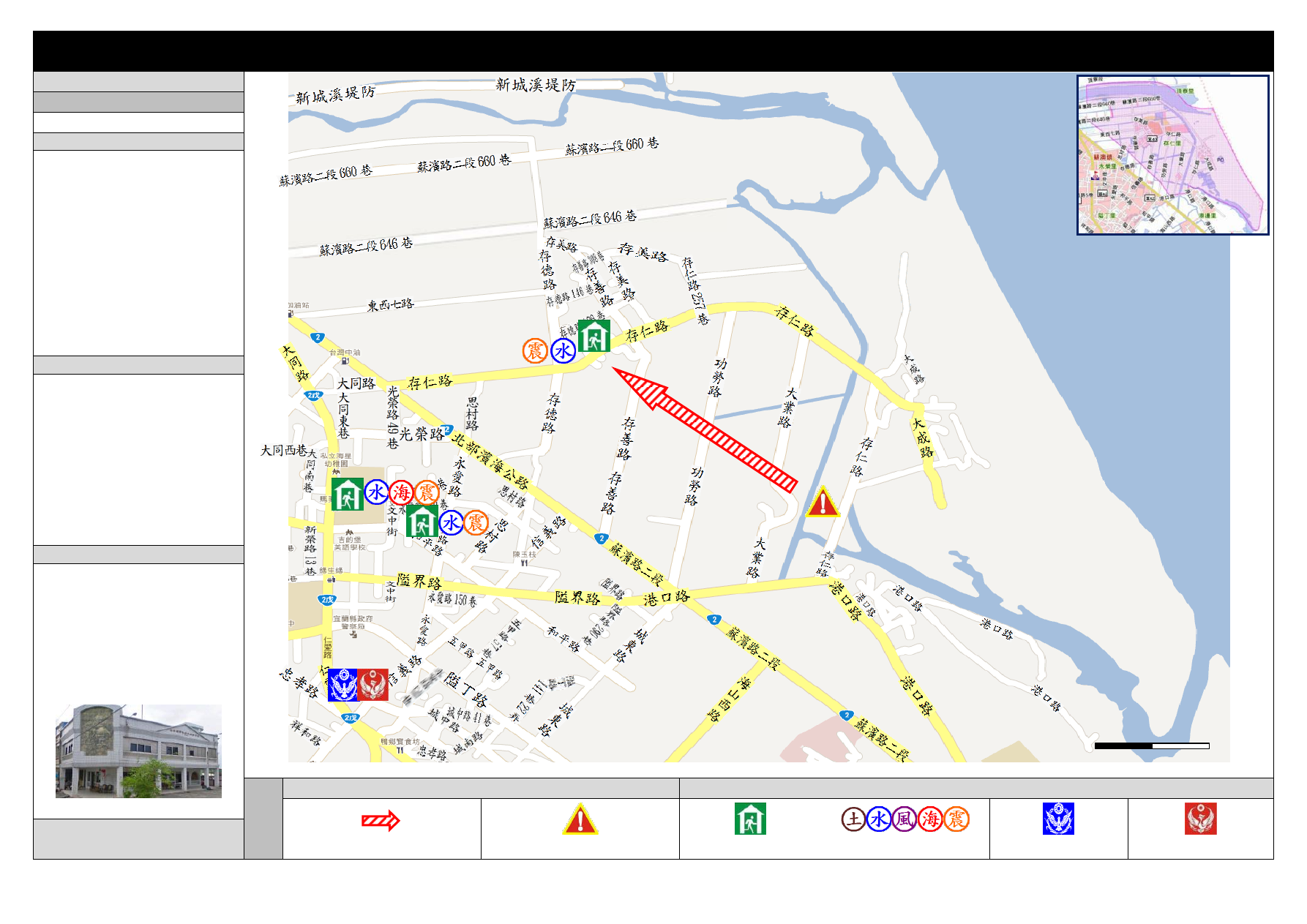Click the red 海 tsunami symbol on map
This screenshot has width=1307, height=924.
pyautogui.click(x=401, y=492)
